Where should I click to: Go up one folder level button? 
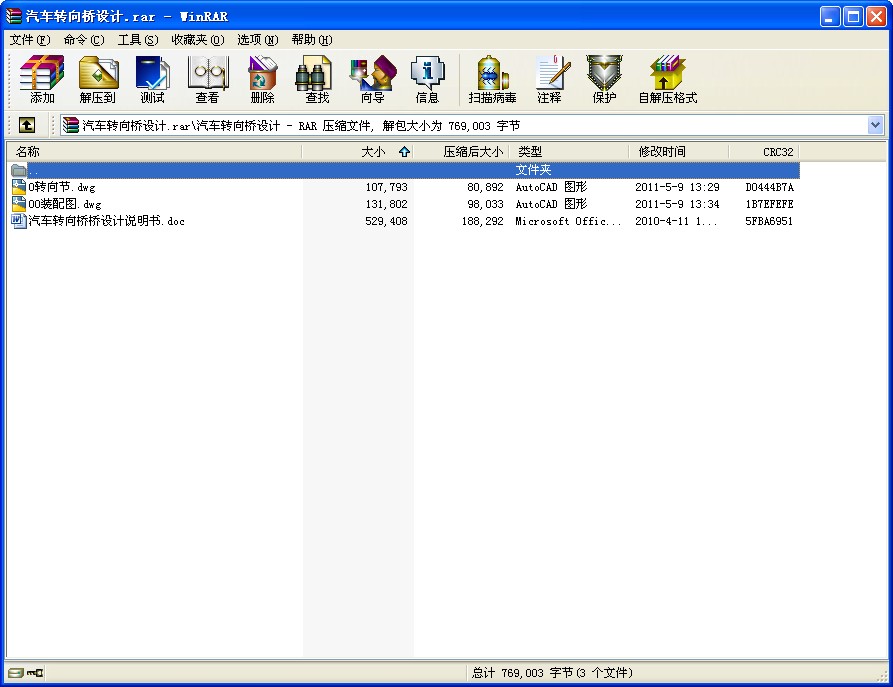pos(27,125)
